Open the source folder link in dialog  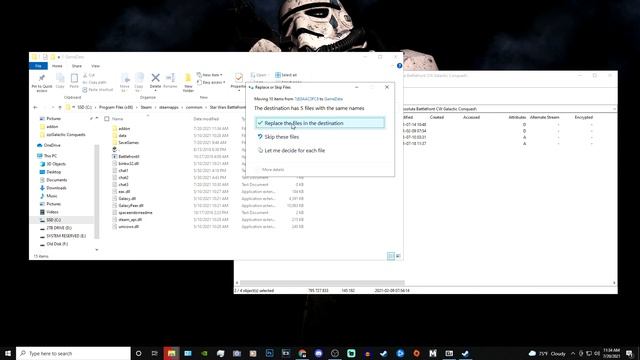[x=306, y=99]
